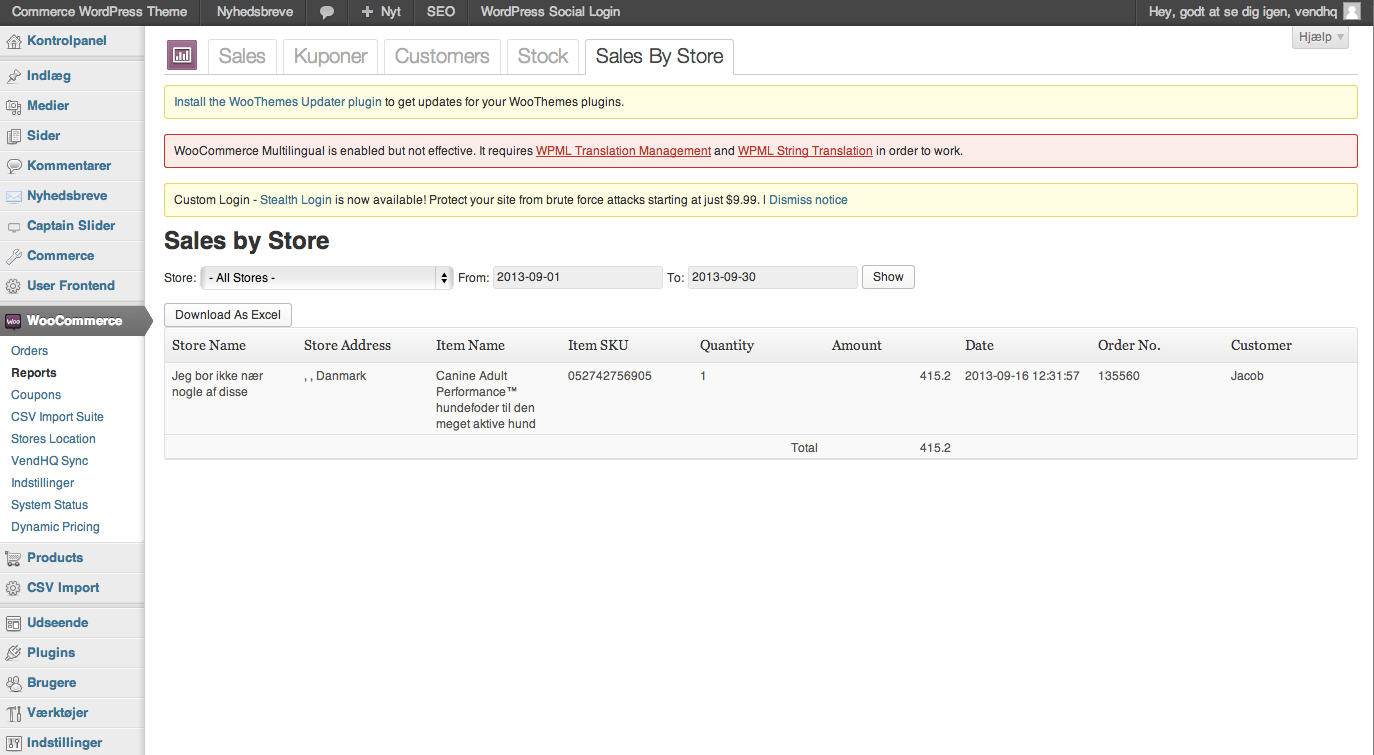Dismiss the Custom Login notice
This screenshot has height=755, width=1374.
point(808,200)
